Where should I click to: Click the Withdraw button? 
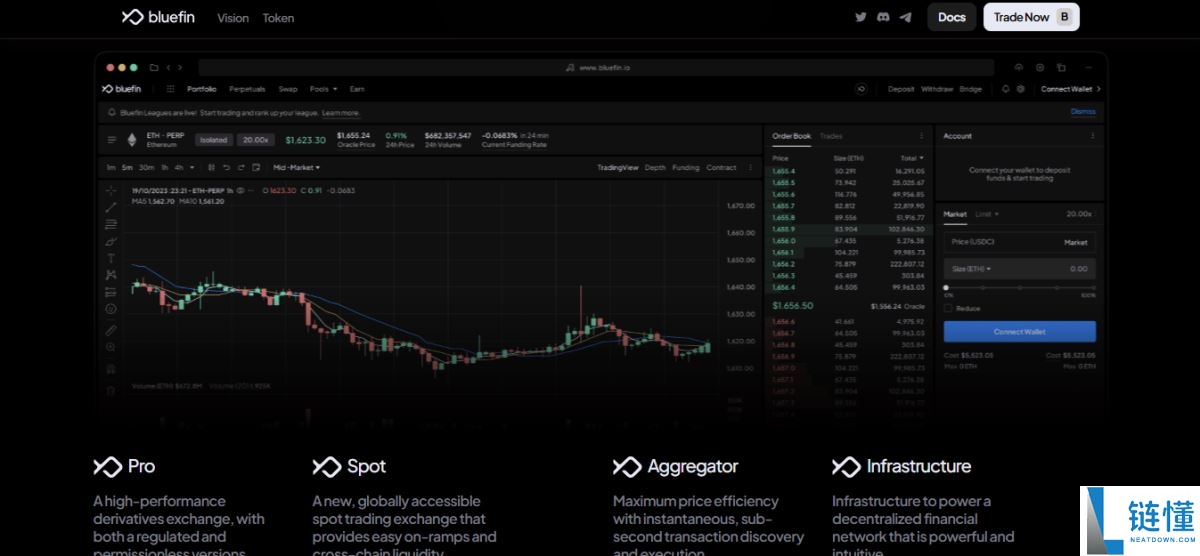[x=937, y=89]
